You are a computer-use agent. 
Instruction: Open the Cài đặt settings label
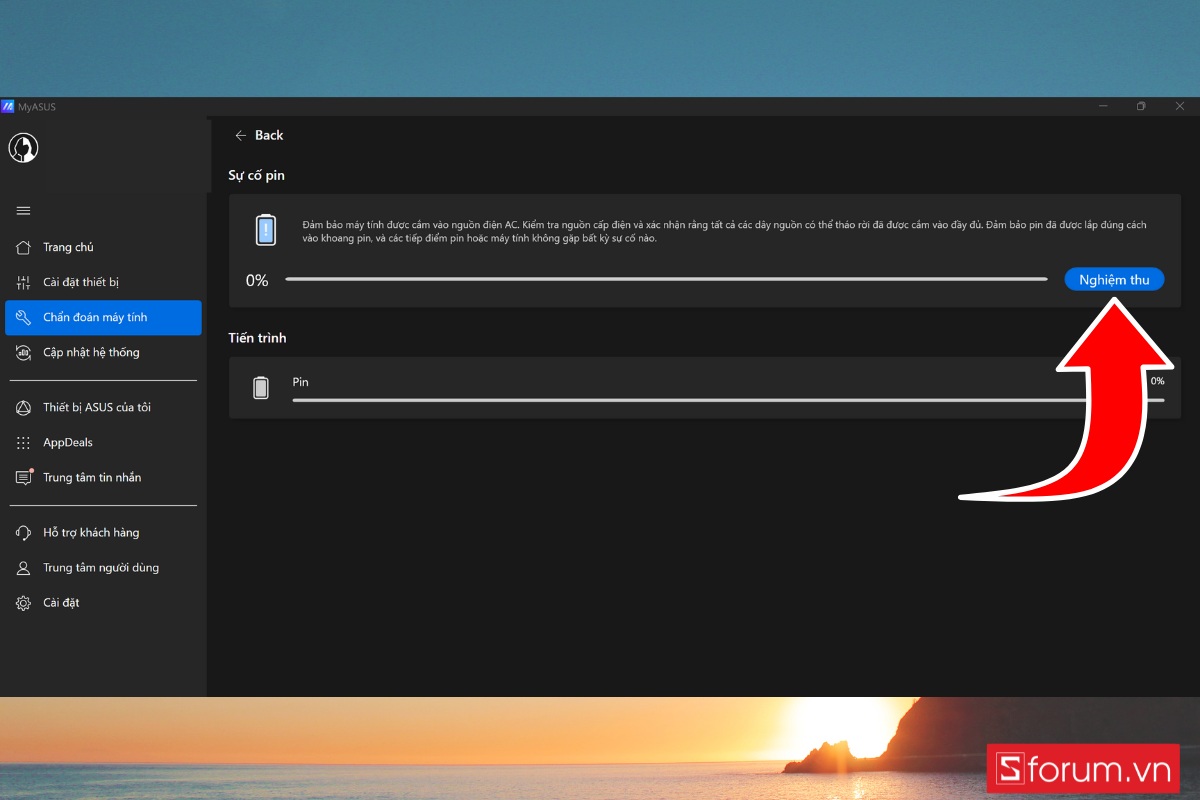coord(61,602)
